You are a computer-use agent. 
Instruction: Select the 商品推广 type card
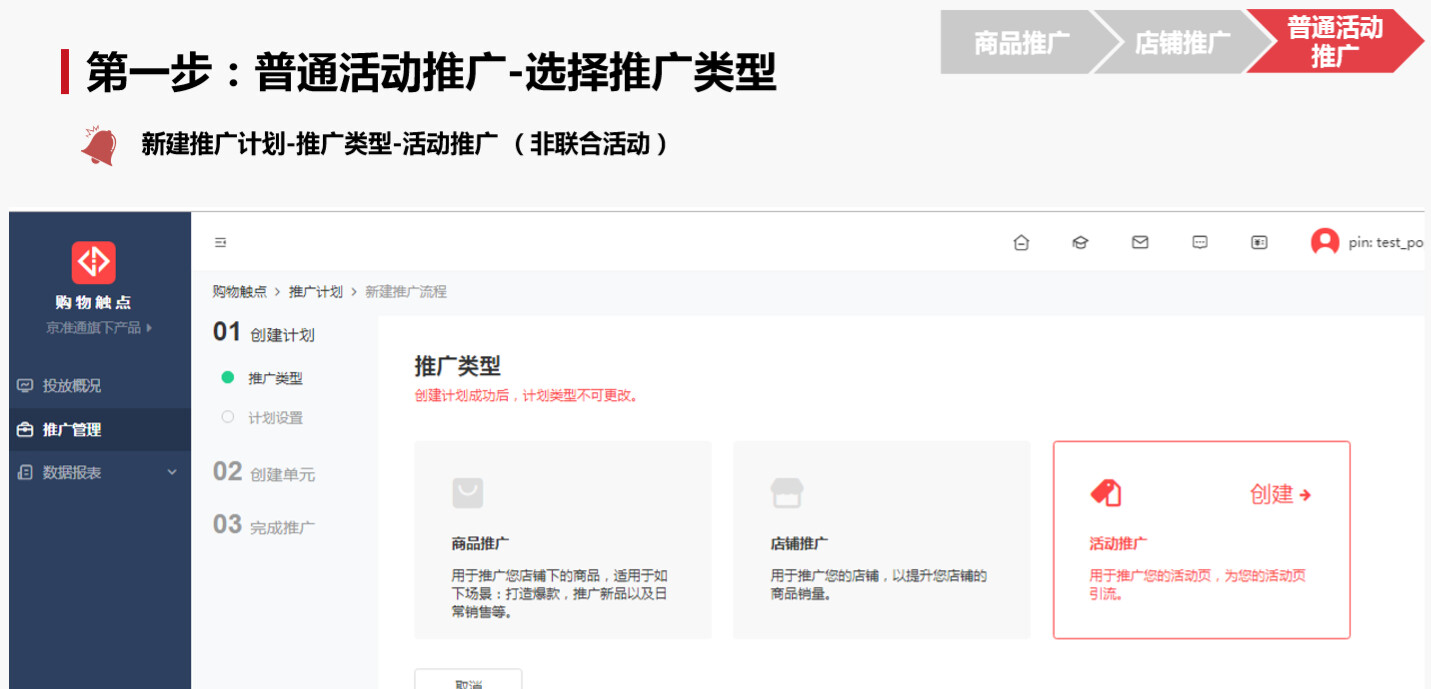click(x=563, y=540)
